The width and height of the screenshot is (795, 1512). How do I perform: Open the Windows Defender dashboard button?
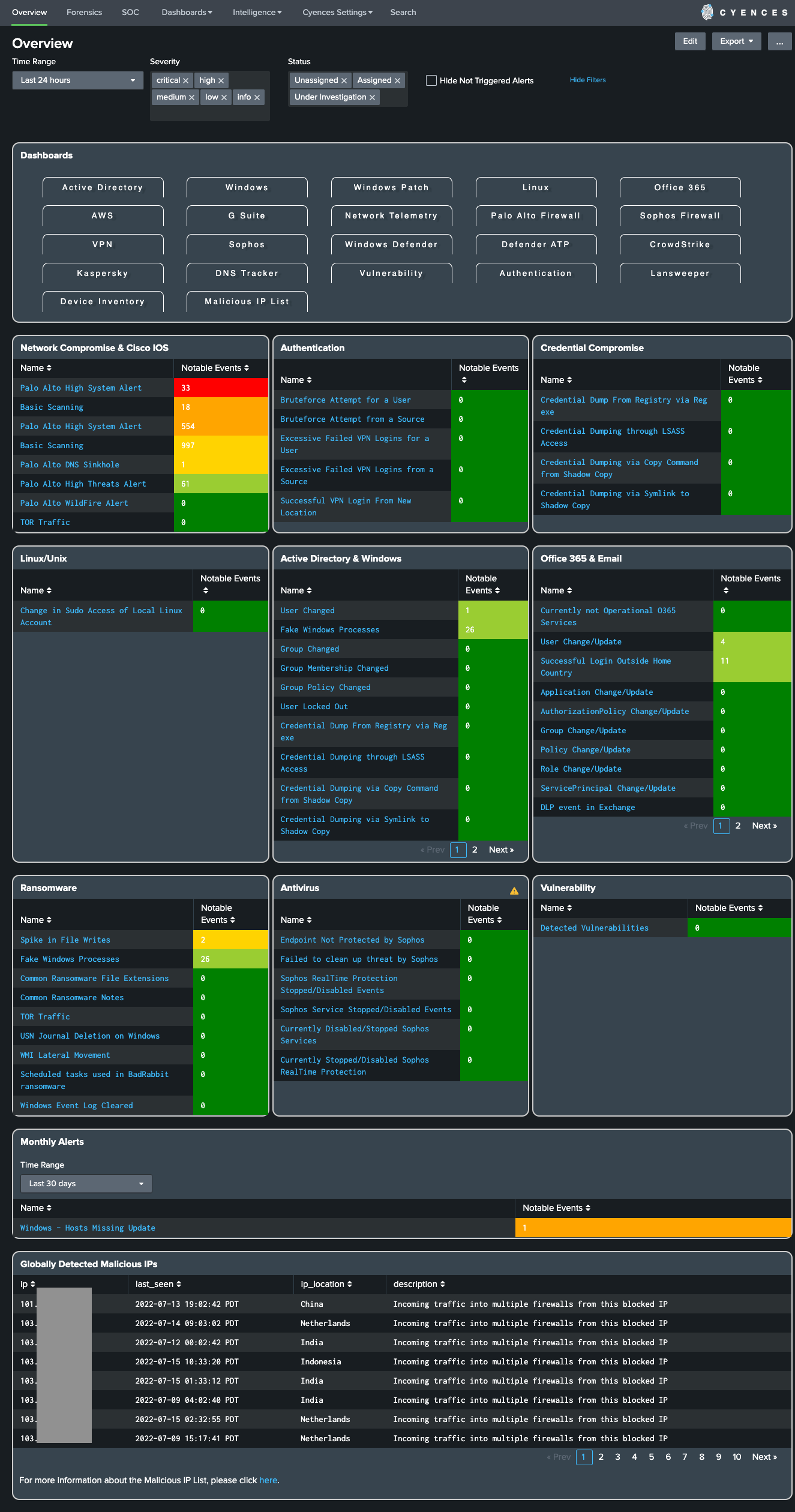pyautogui.click(x=392, y=244)
